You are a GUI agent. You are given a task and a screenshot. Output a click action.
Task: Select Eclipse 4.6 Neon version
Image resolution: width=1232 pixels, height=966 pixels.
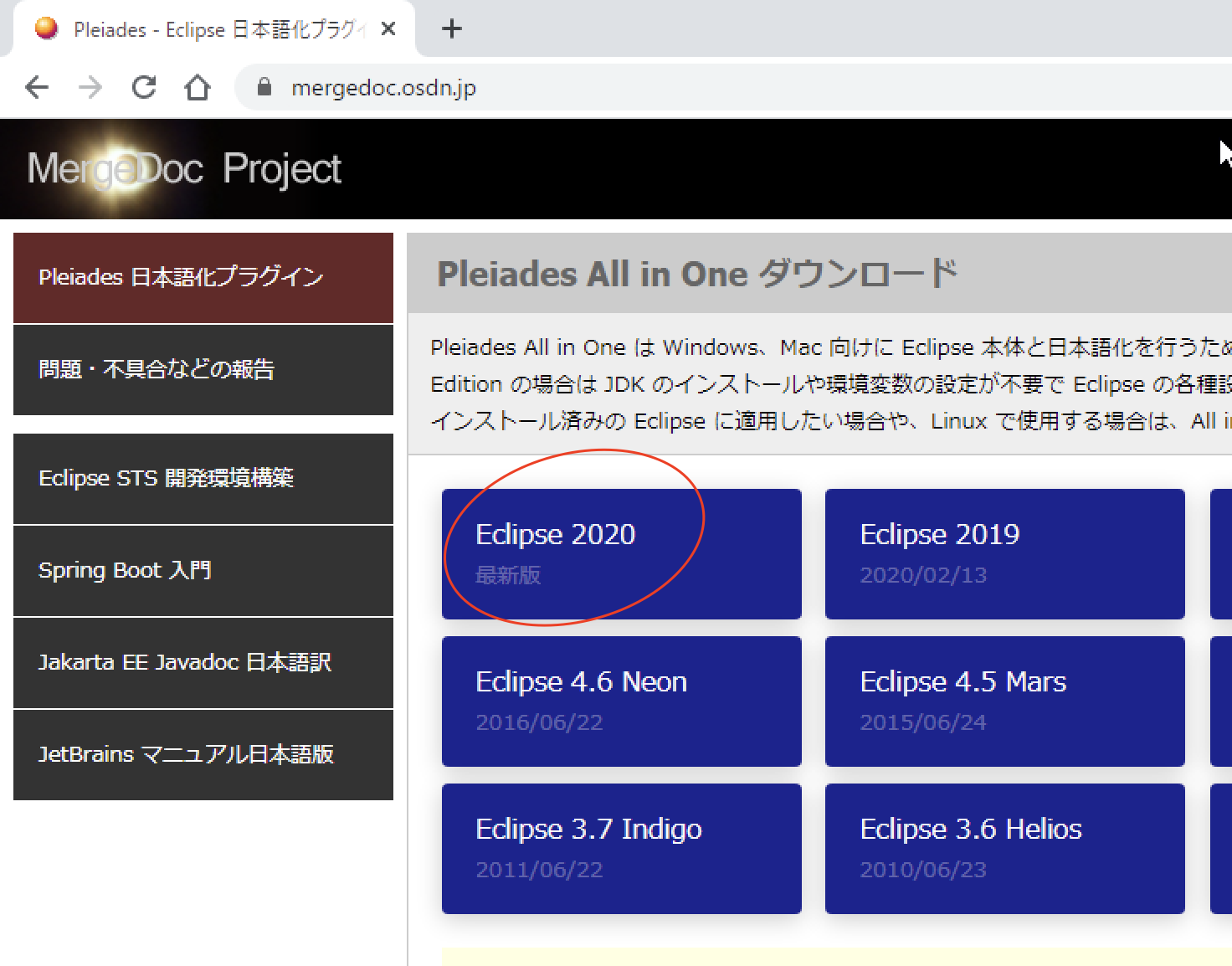pos(621,701)
